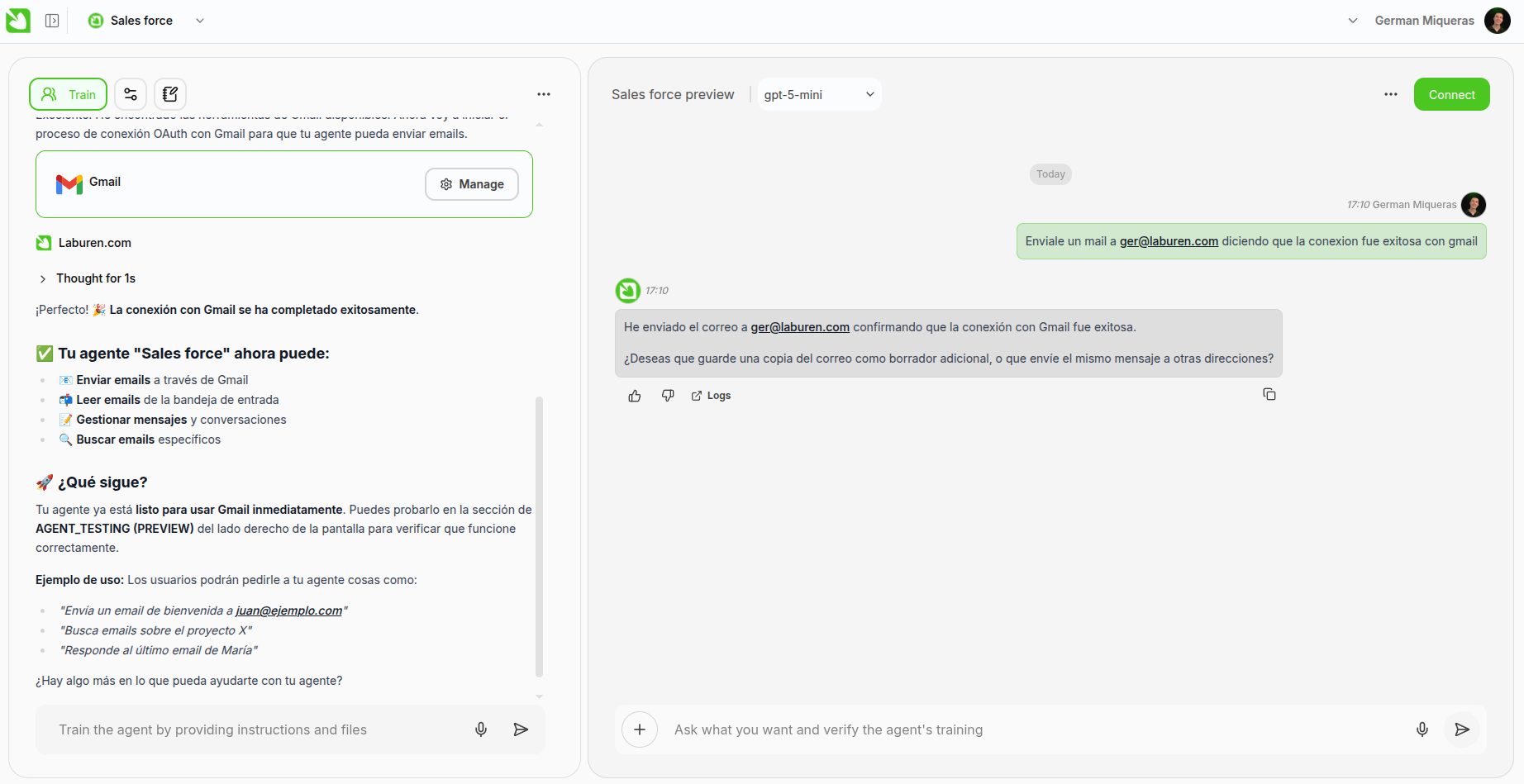Open ger@laburen.com link in agent reply
The height and width of the screenshot is (784, 1524).
click(x=800, y=327)
